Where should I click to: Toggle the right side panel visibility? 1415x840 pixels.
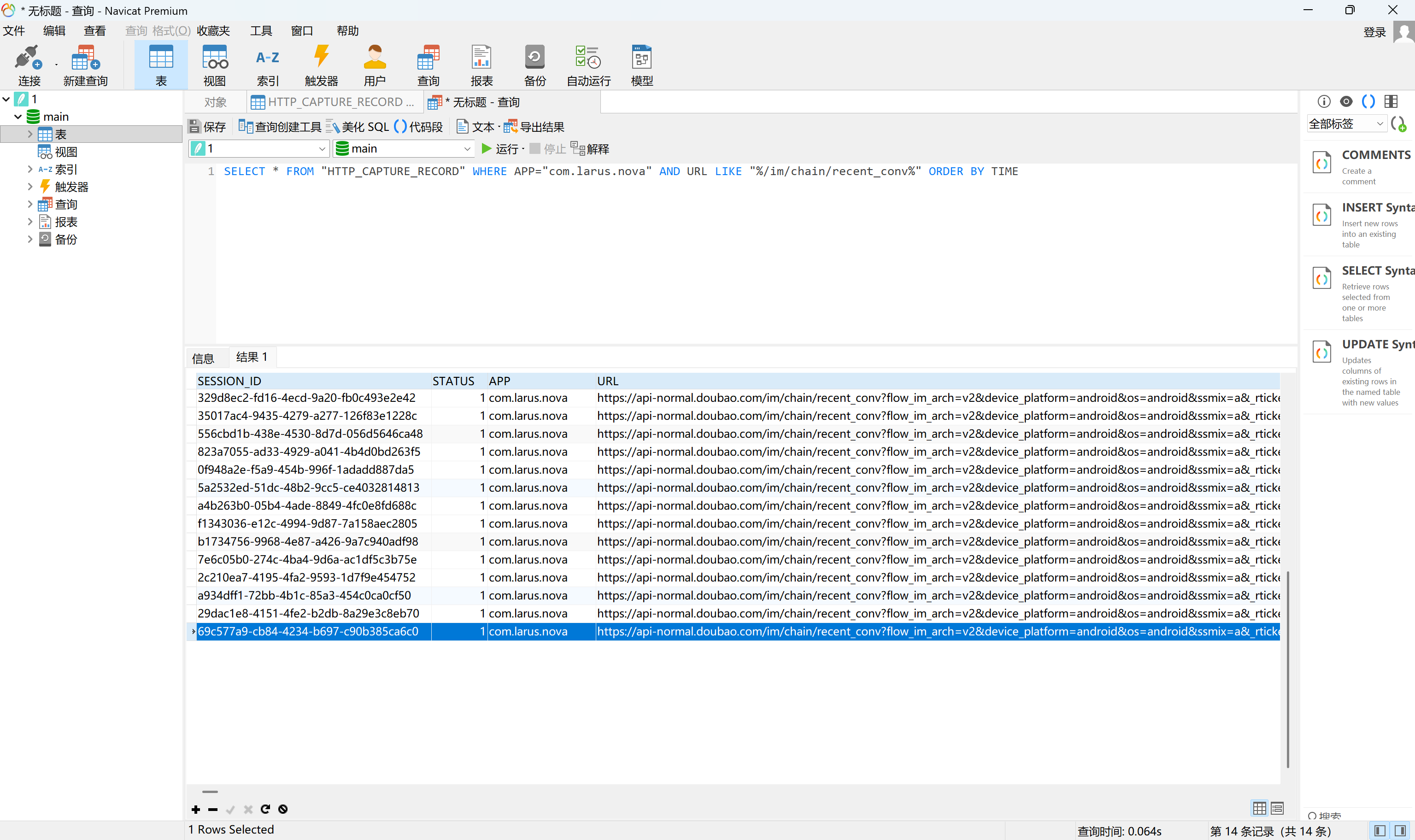[1400, 831]
